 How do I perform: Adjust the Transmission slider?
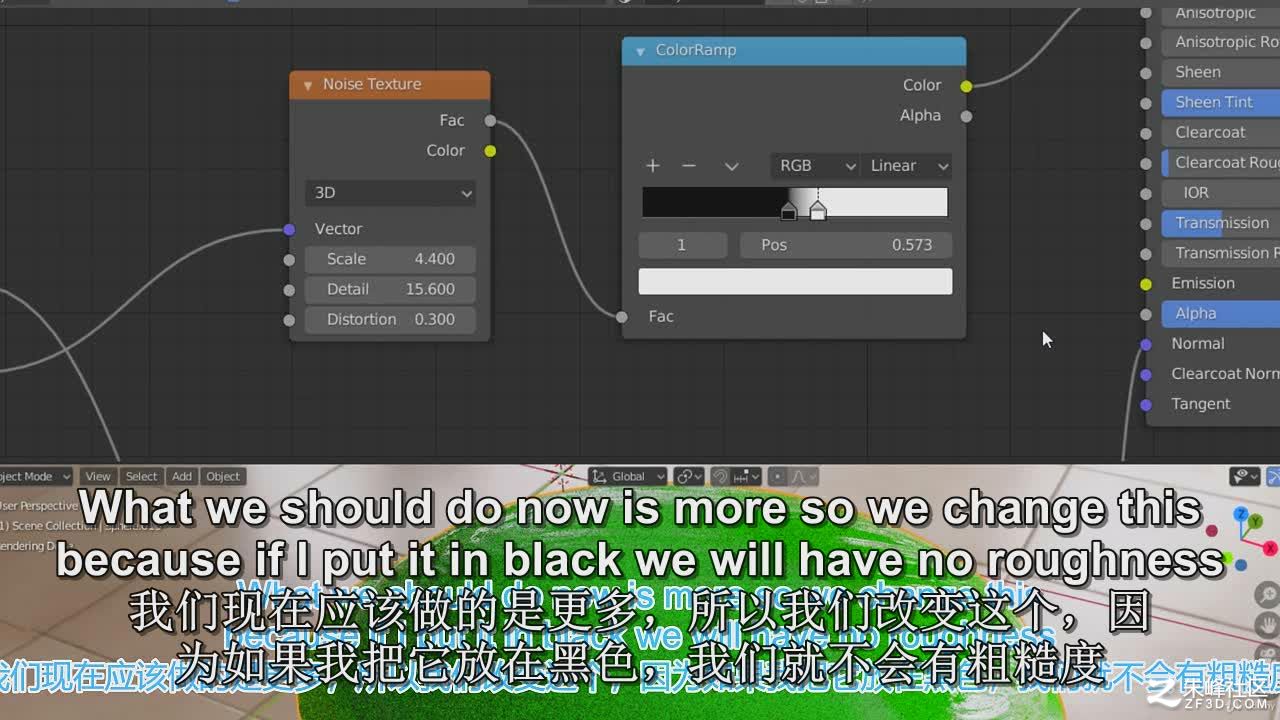[1221, 223]
